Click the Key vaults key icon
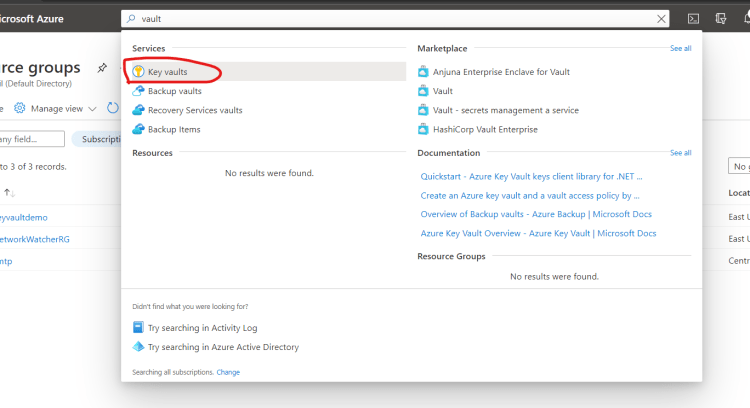 pyautogui.click(x=138, y=72)
